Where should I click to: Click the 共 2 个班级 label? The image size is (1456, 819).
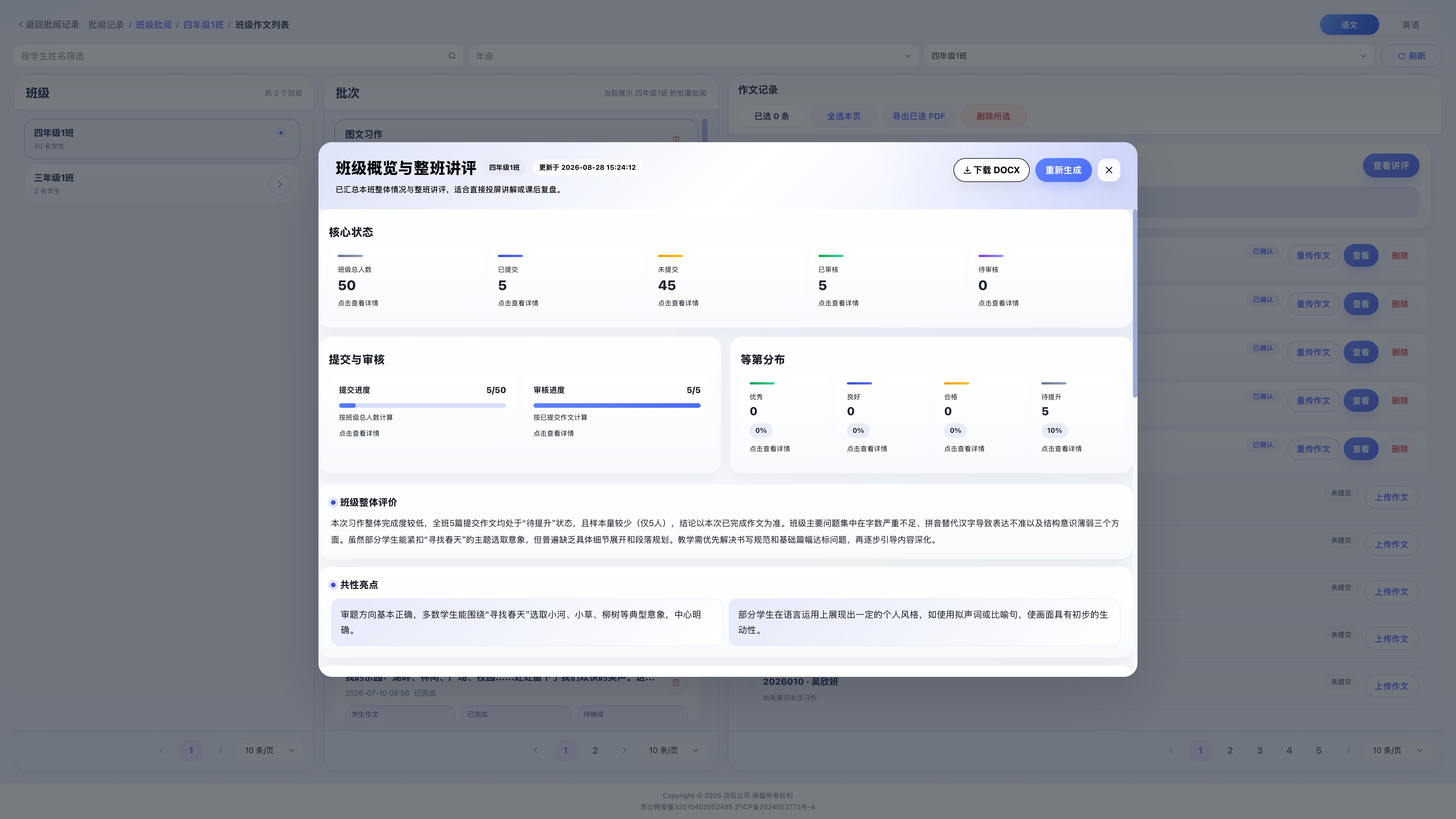pyautogui.click(x=284, y=93)
